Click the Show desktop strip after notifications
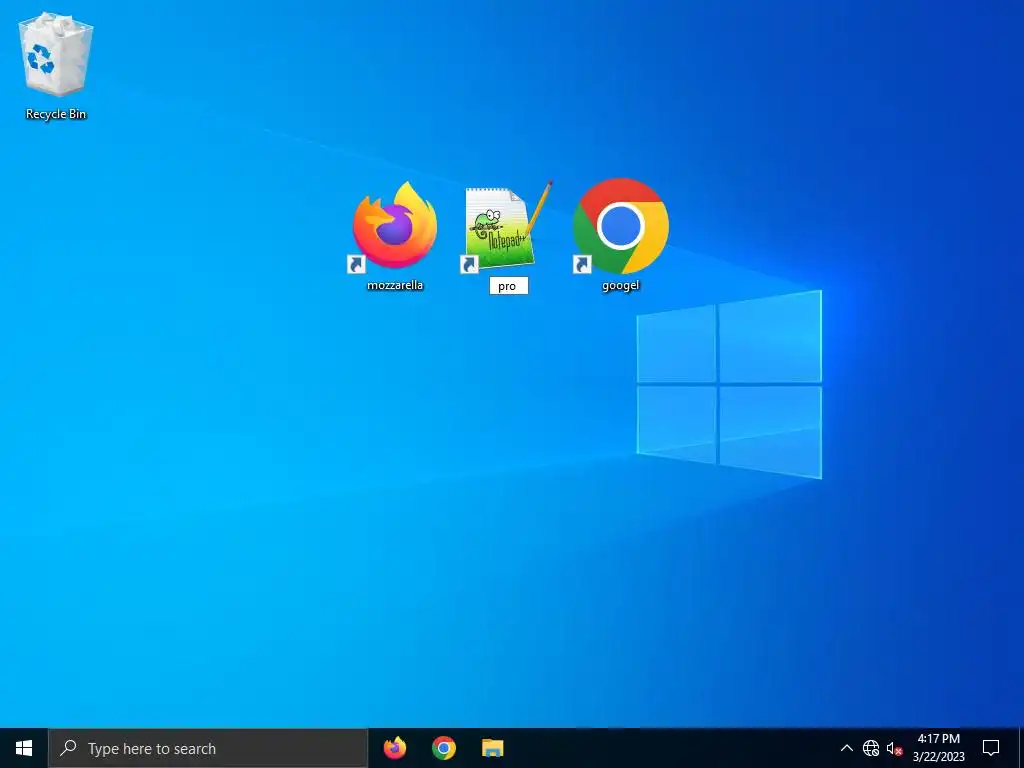 coord(1021,748)
